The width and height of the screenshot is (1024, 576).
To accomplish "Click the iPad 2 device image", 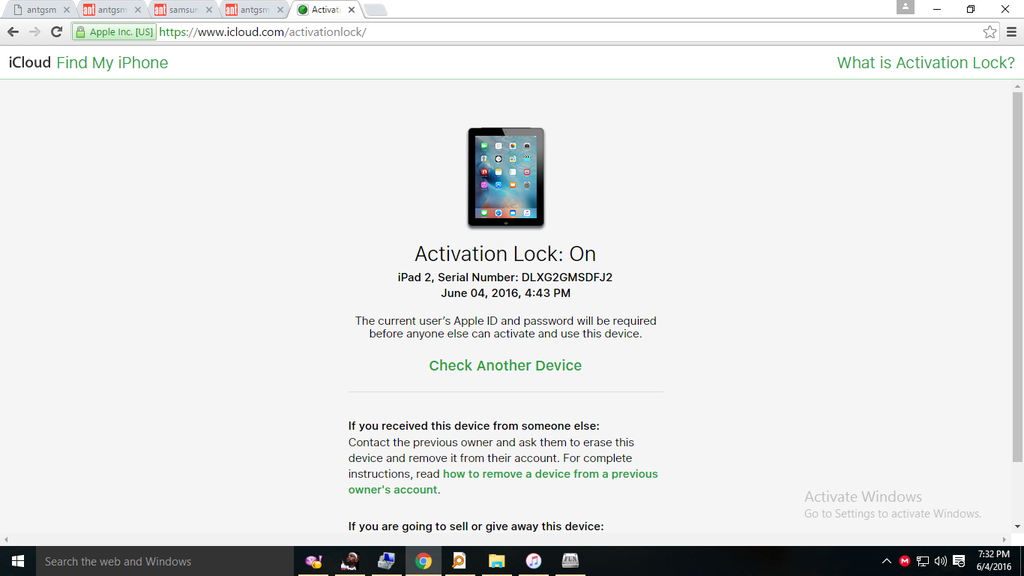I will 506,177.
